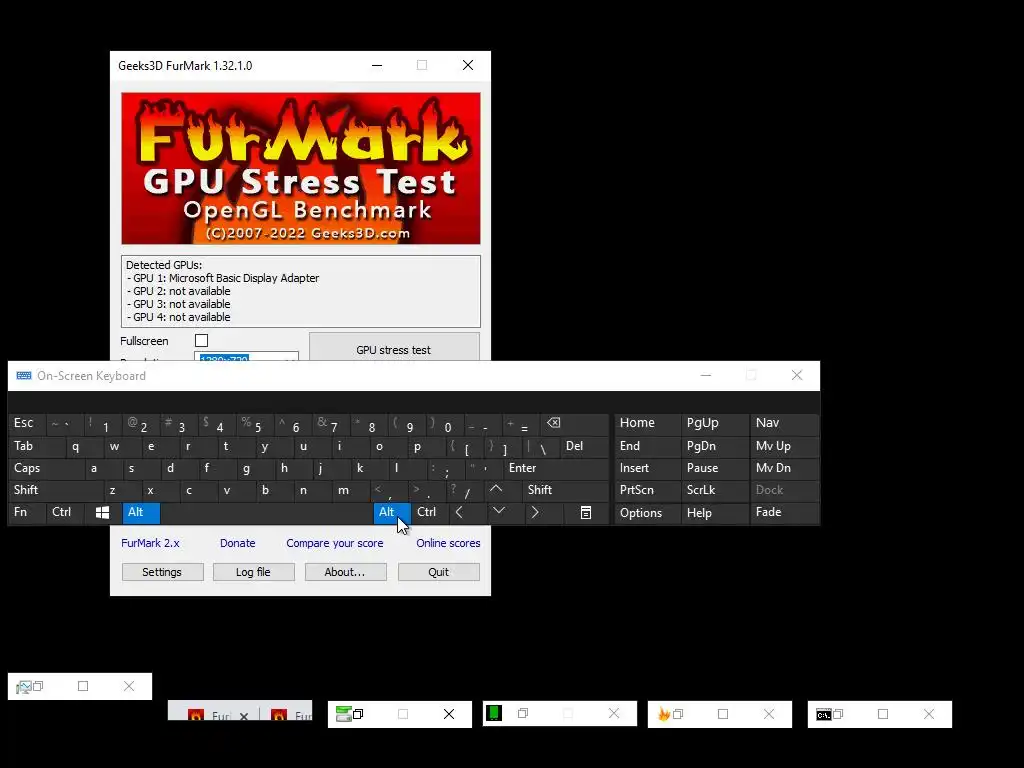1024x768 pixels.
Task: Click the About... button
Action: [345, 572]
